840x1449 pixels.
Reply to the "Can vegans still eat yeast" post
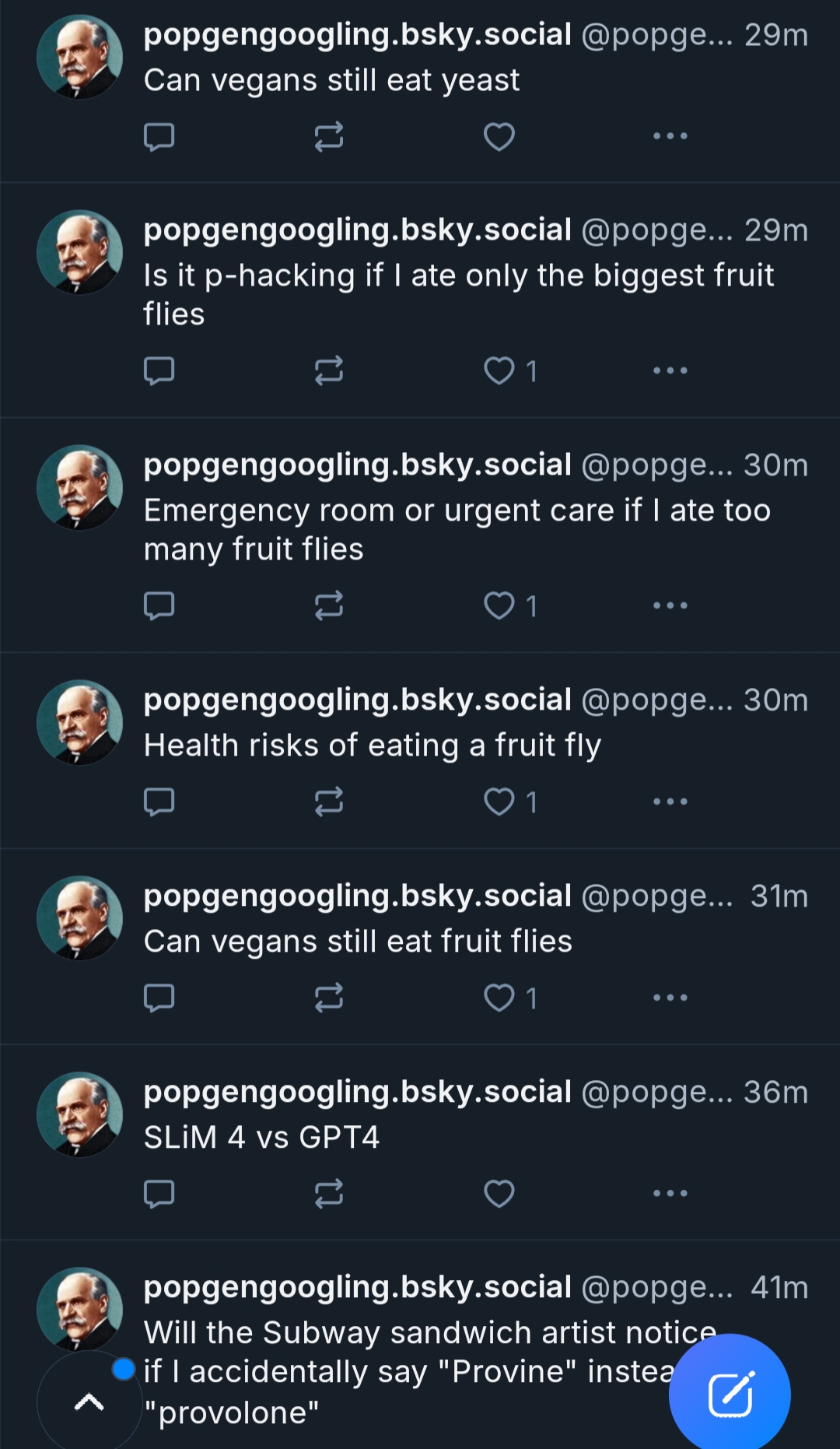click(x=159, y=137)
